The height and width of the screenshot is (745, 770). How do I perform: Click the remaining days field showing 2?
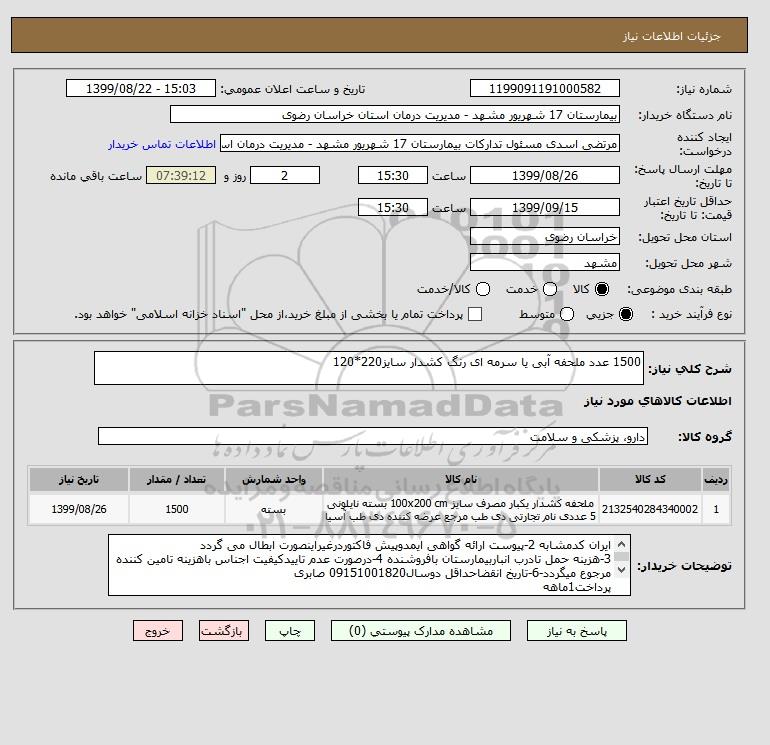pos(285,175)
